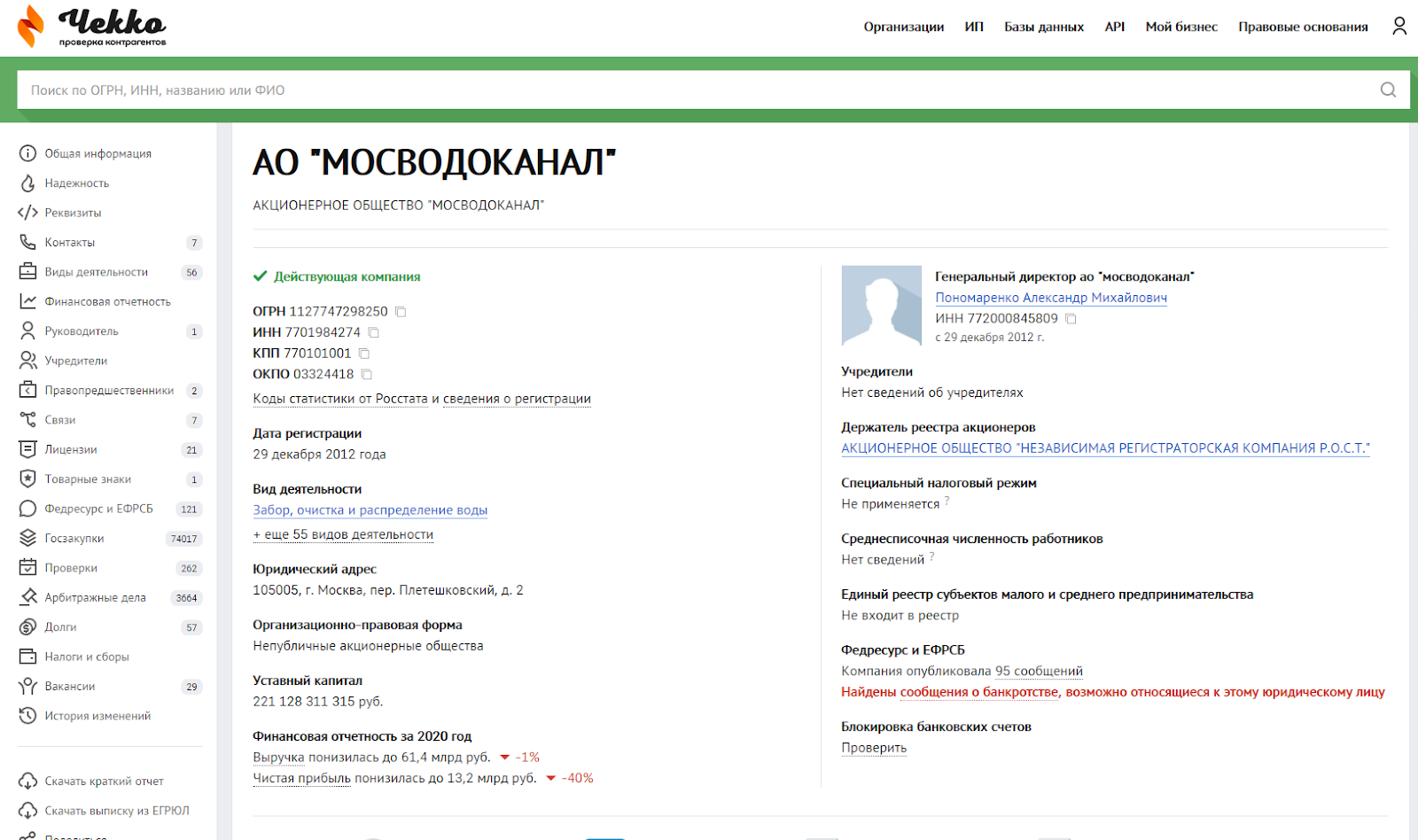
Task: Copy the OGRN number
Action: click(x=401, y=312)
